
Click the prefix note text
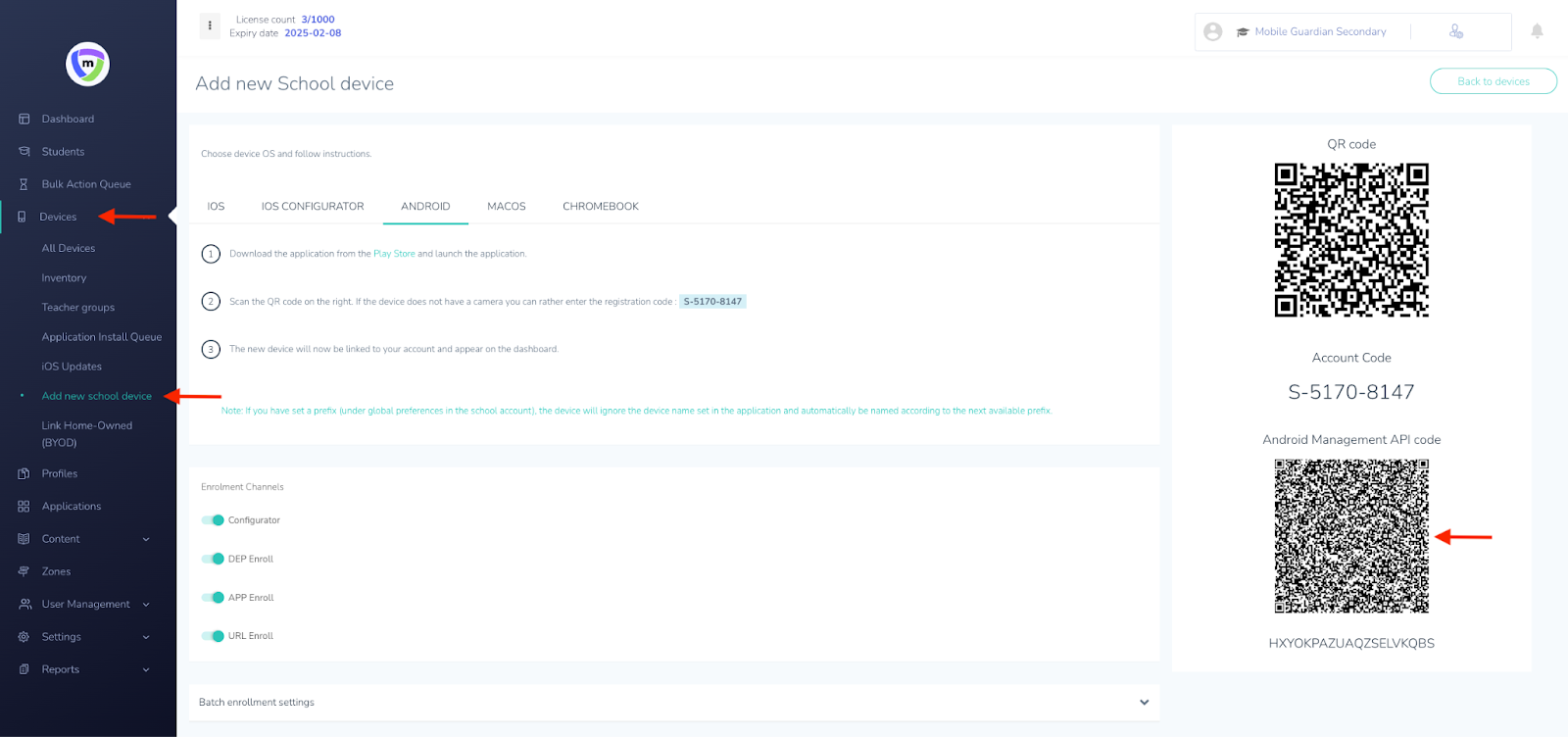click(x=636, y=411)
